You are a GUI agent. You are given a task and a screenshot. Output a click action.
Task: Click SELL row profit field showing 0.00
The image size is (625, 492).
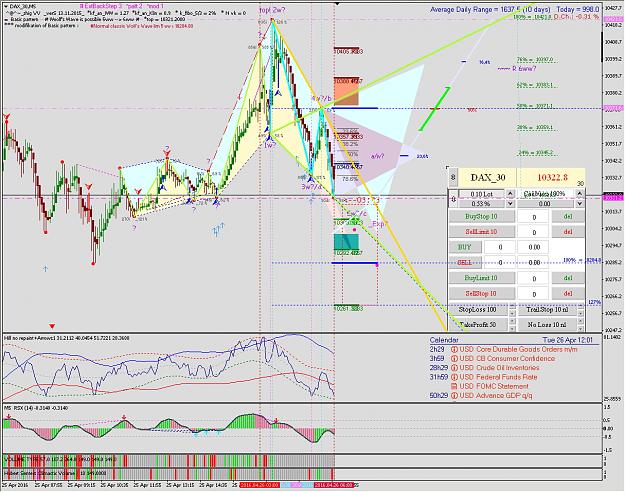(534, 263)
